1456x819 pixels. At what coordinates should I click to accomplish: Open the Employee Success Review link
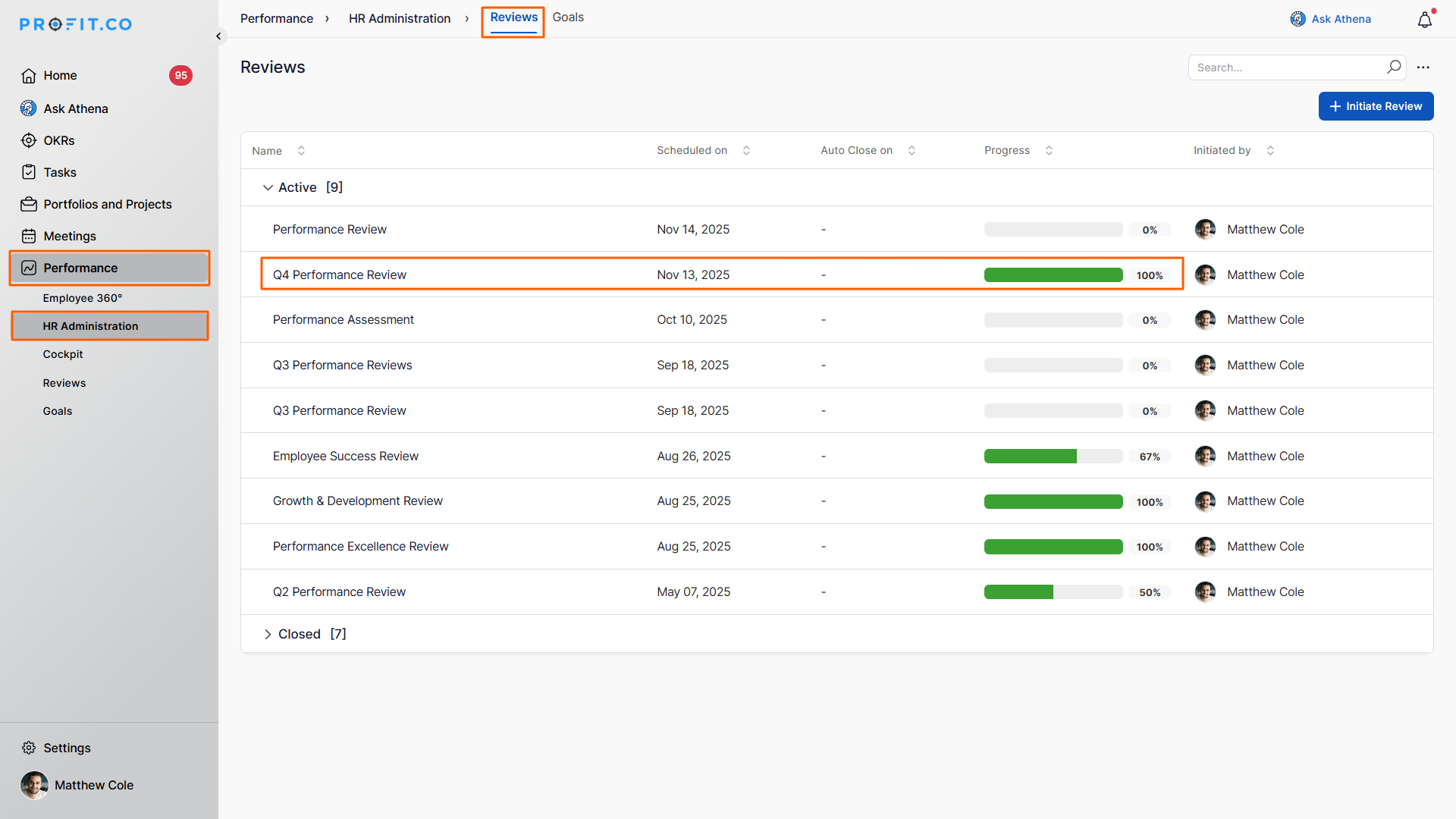pos(345,456)
